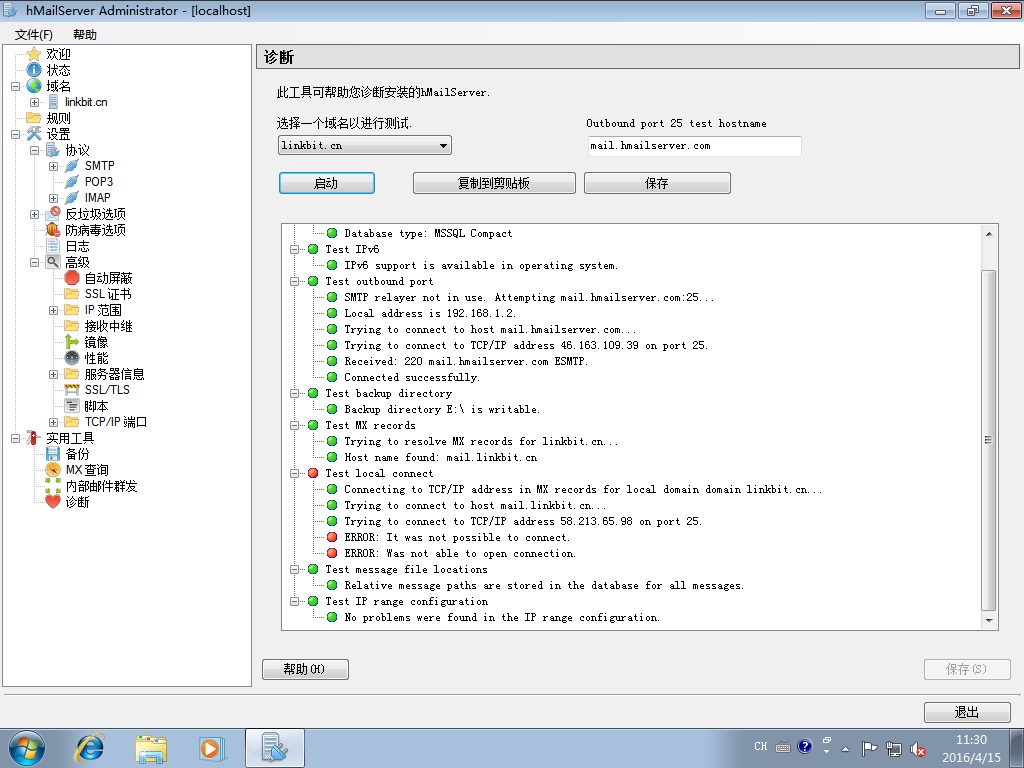The height and width of the screenshot is (768, 1024).
Task: Open the 帮助 menu
Action: 85,35
